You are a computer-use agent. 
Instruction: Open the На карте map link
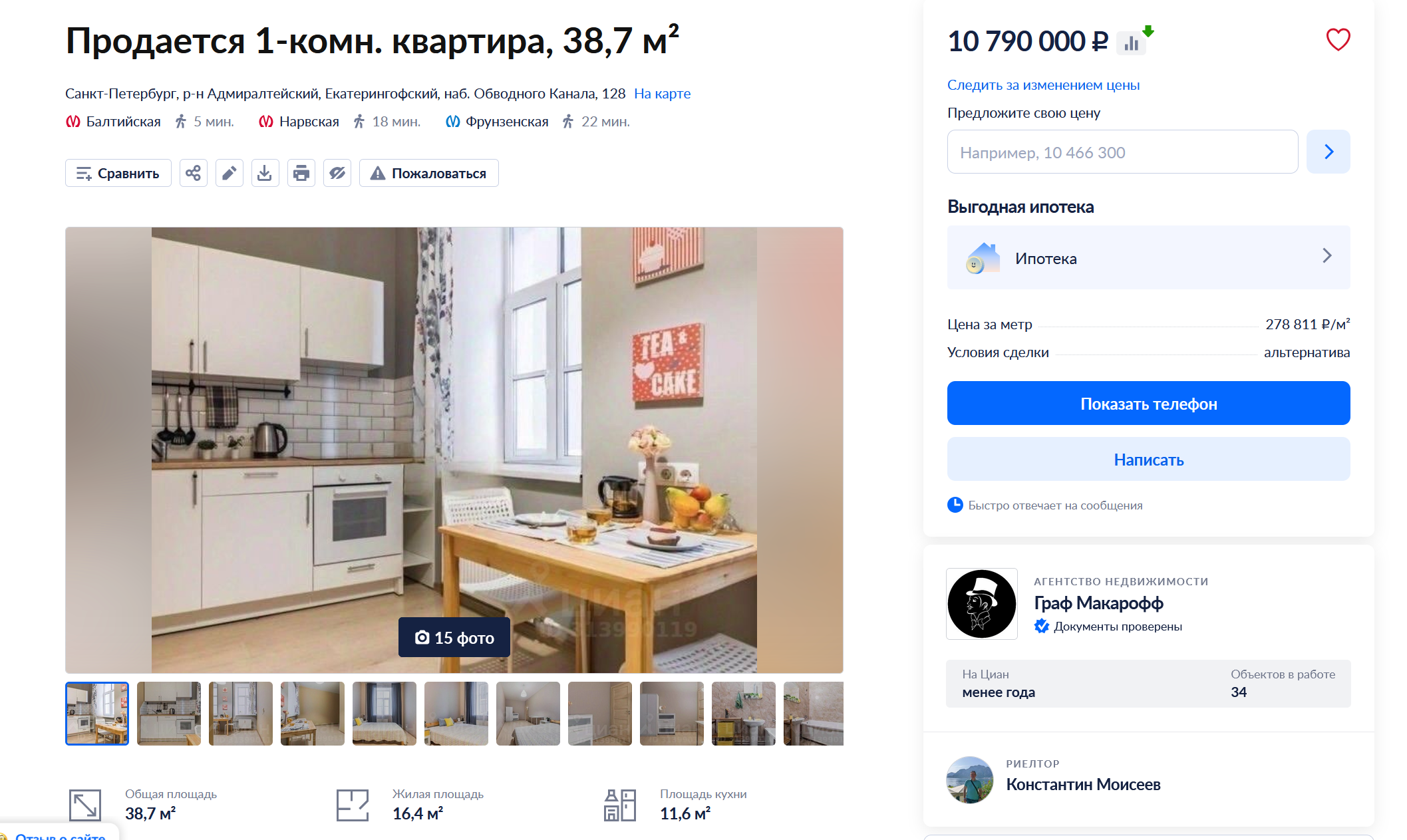(x=662, y=94)
